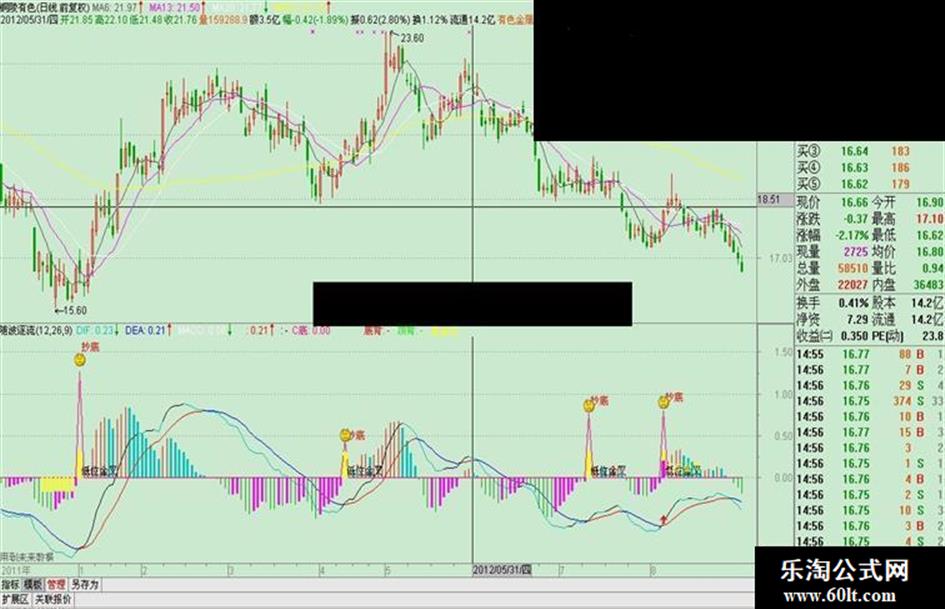Click the 1.50 indicator axis value

783,352
